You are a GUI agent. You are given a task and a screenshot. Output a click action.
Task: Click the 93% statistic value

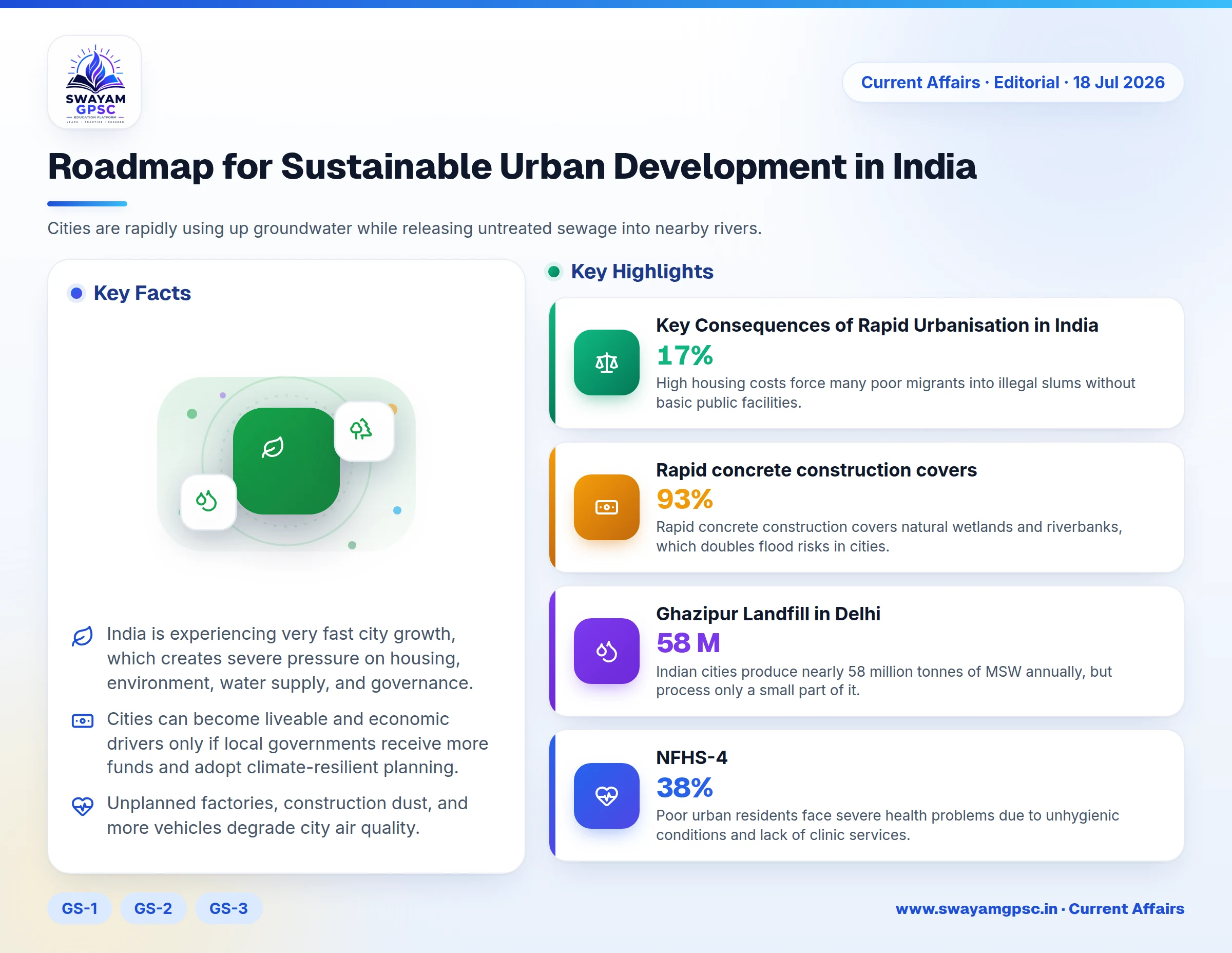click(x=684, y=499)
